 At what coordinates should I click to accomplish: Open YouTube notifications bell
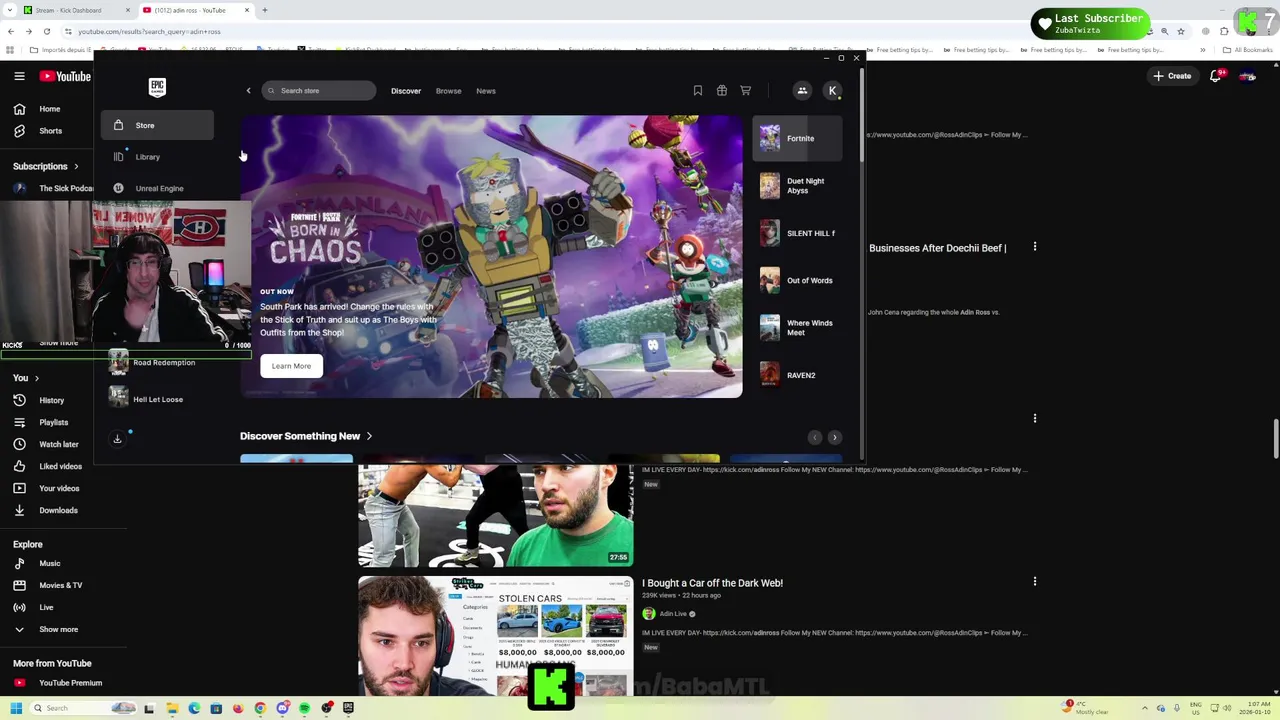[1216, 76]
